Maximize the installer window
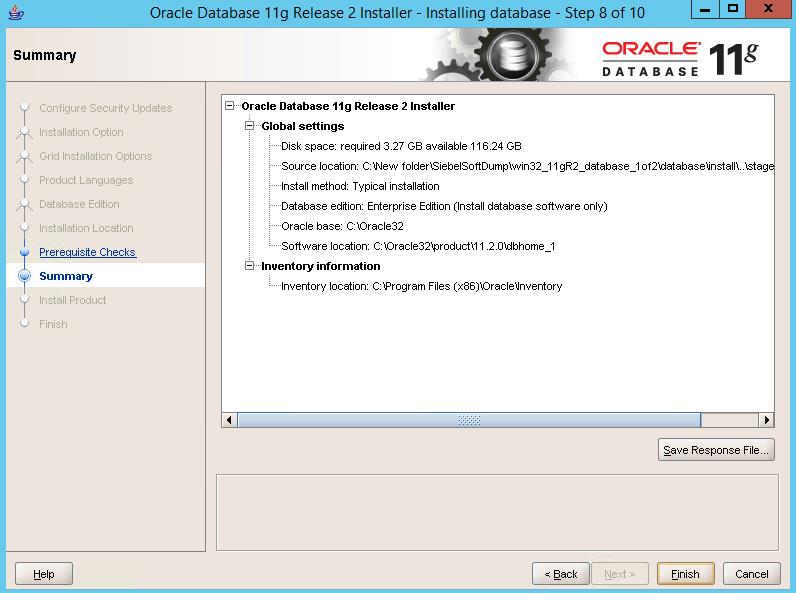The image size is (796, 593). click(x=733, y=9)
